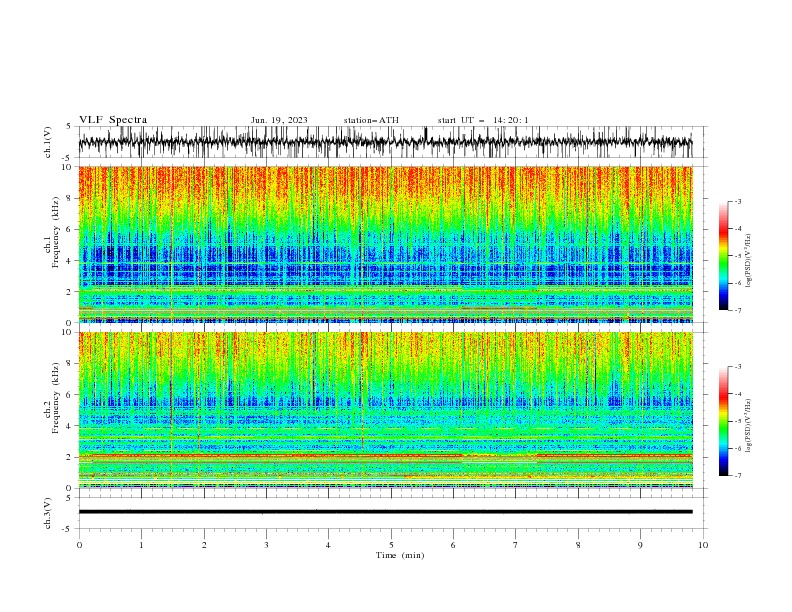Click the "5" tick of ch.1(V) waveform axis

[x=69, y=126]
